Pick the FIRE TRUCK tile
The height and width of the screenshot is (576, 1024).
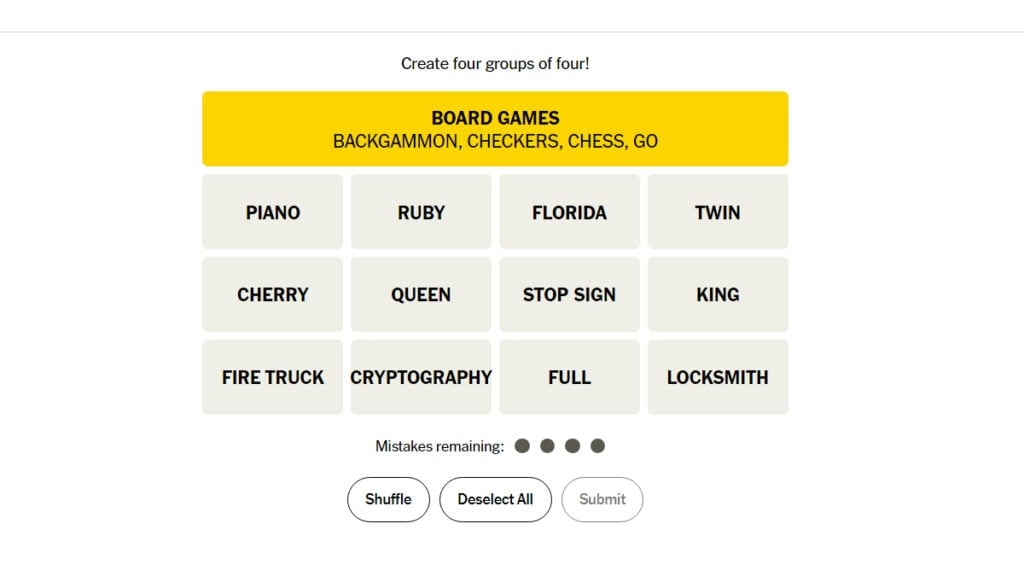pyautogui.click(x=272, y=377)
